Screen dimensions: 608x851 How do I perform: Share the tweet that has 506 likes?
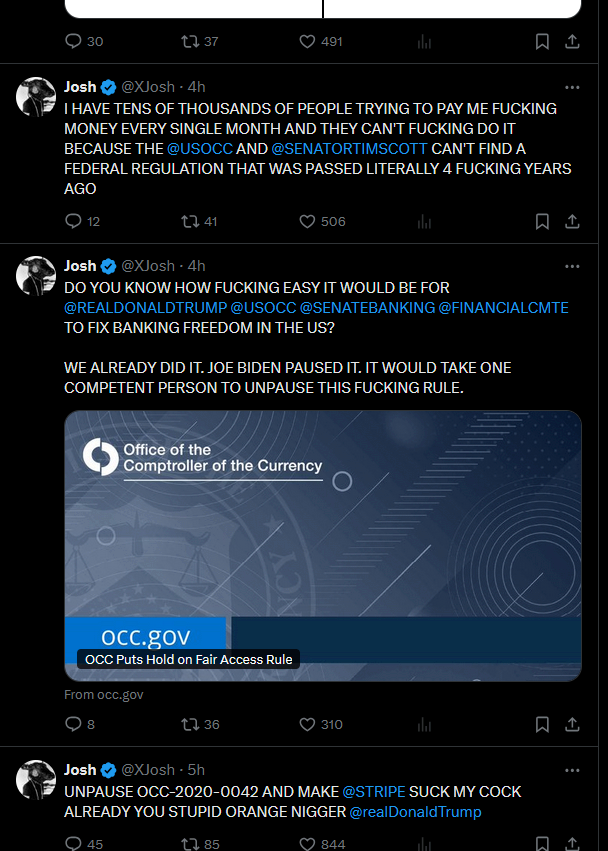point(572,222)
